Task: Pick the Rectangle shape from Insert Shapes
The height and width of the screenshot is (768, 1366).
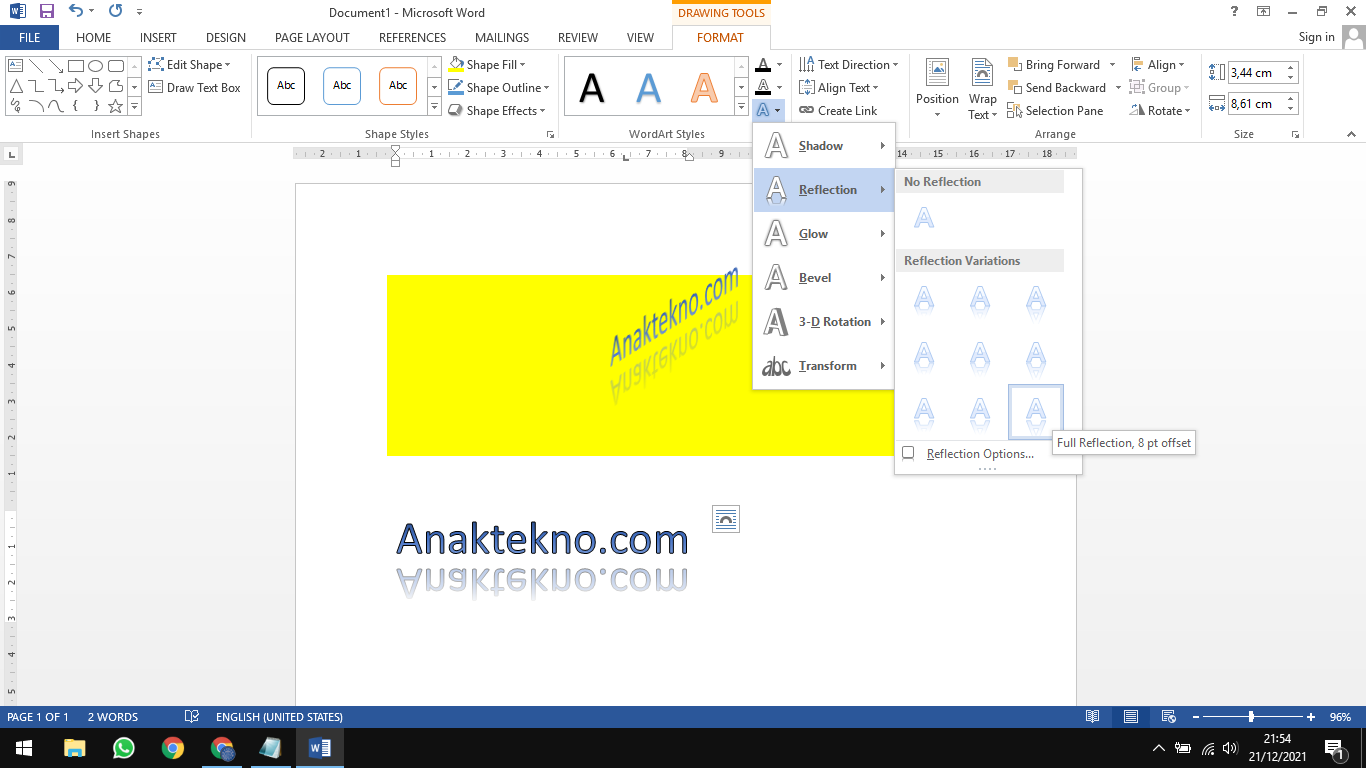Action: (x=75, y=66)
